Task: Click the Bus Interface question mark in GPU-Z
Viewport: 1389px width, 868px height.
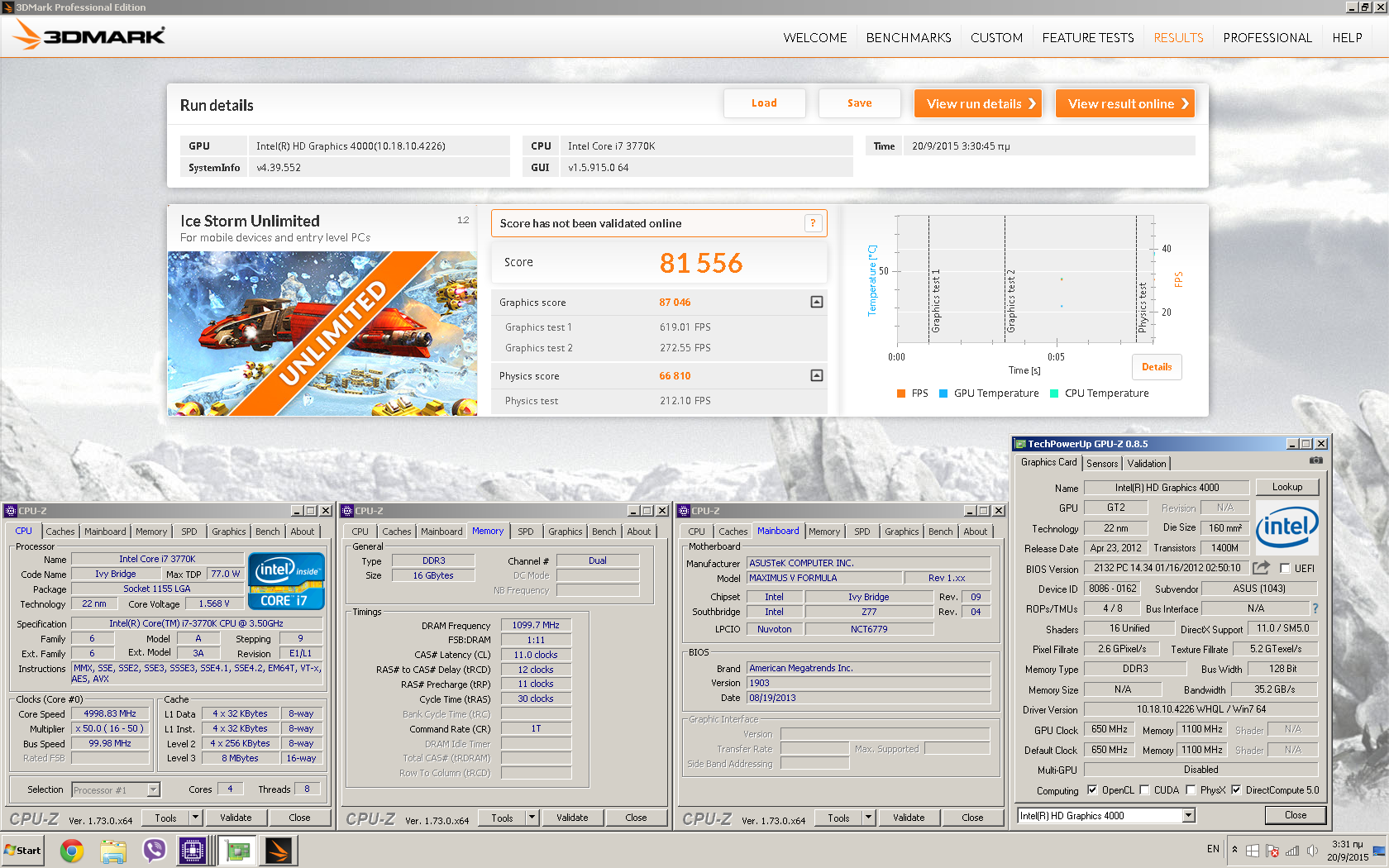Action: click(1315, 608)
